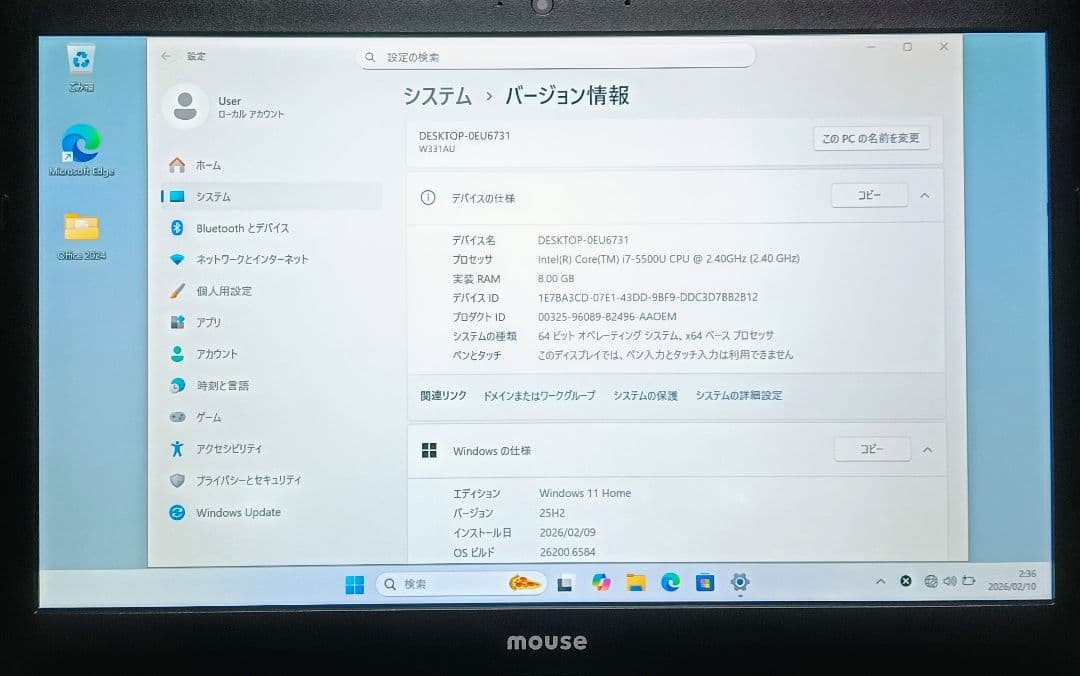The width and height of the screenshot is (1080, 676).
Task: Click the 設定の検索 search field
Action: point(556,57)
